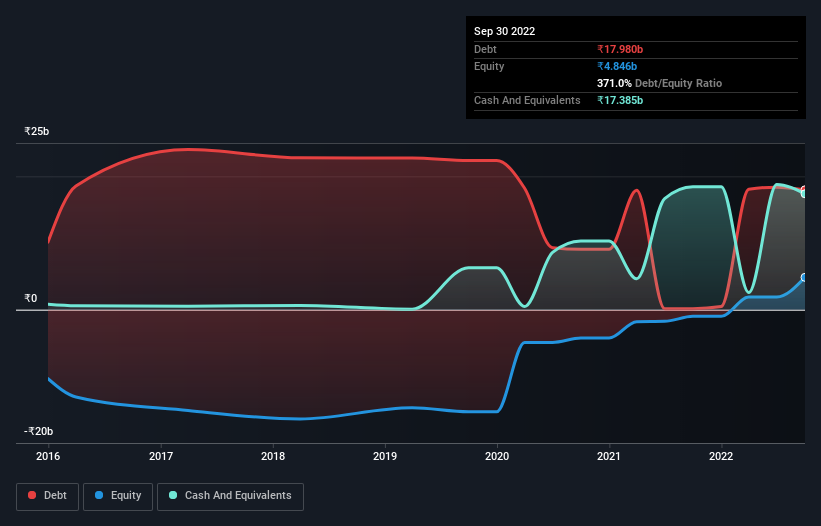Toggle the Debt series legend button

coord(48,496)
